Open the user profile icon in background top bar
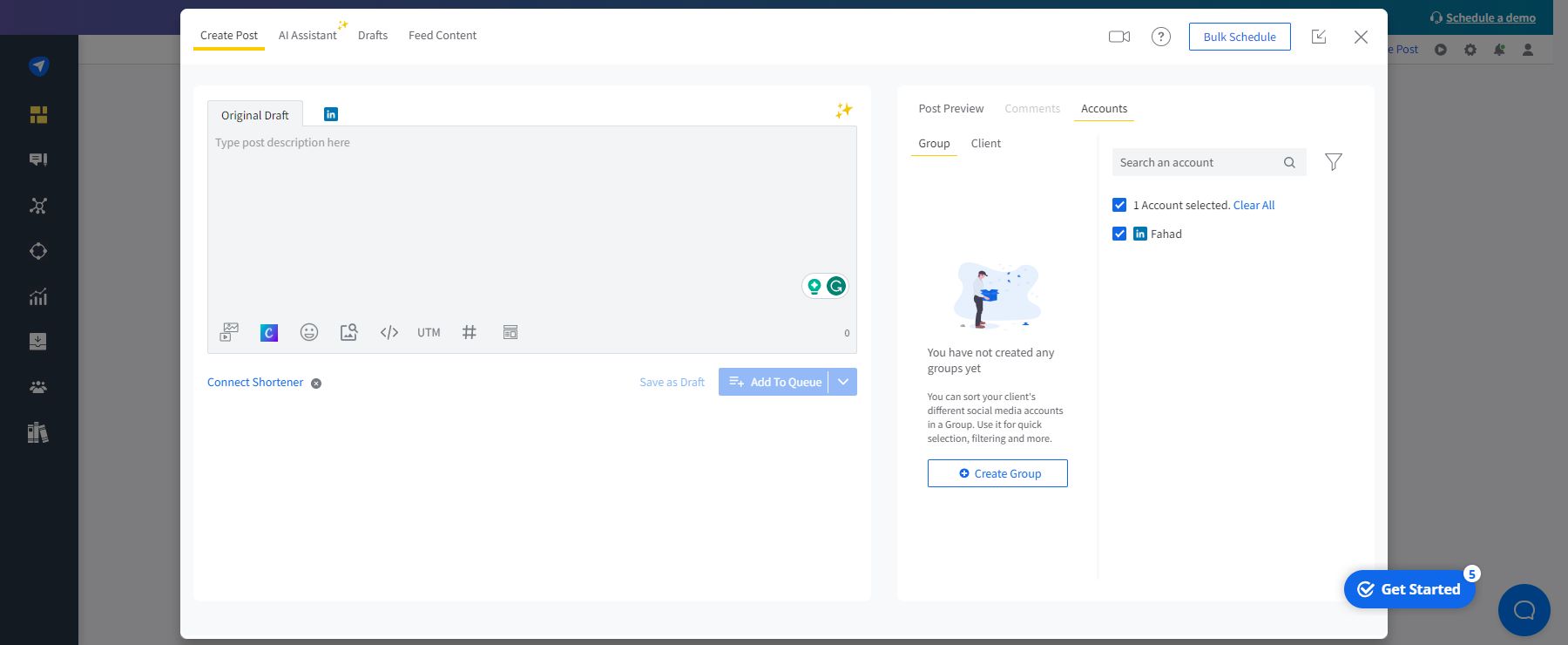The height and width of the screenshot is (645, 1568). [1528, 50]
